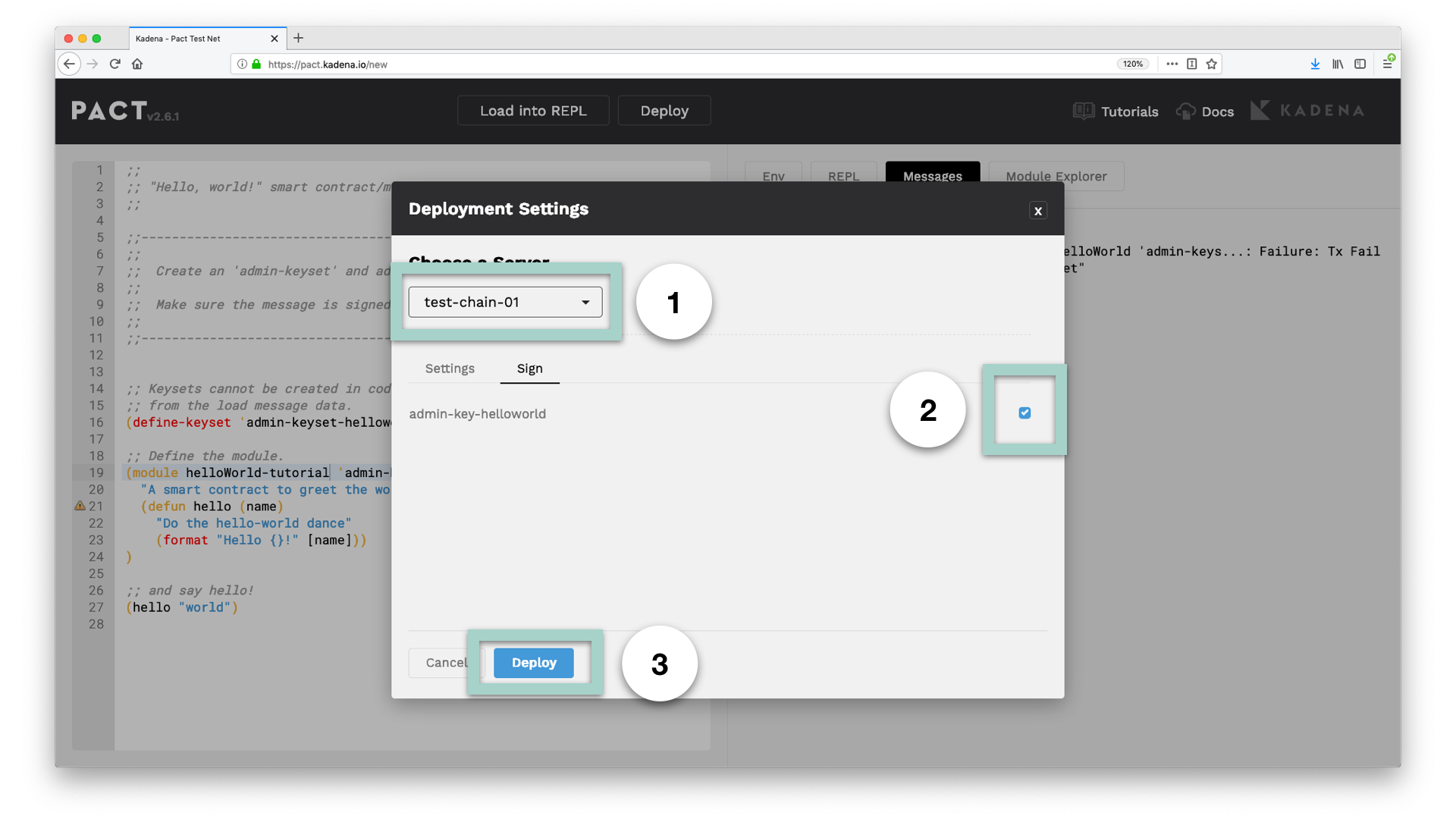1456x819 pixels.
Task: Open the Env tab
Action: pyautogui.click(x=773, y=176)
